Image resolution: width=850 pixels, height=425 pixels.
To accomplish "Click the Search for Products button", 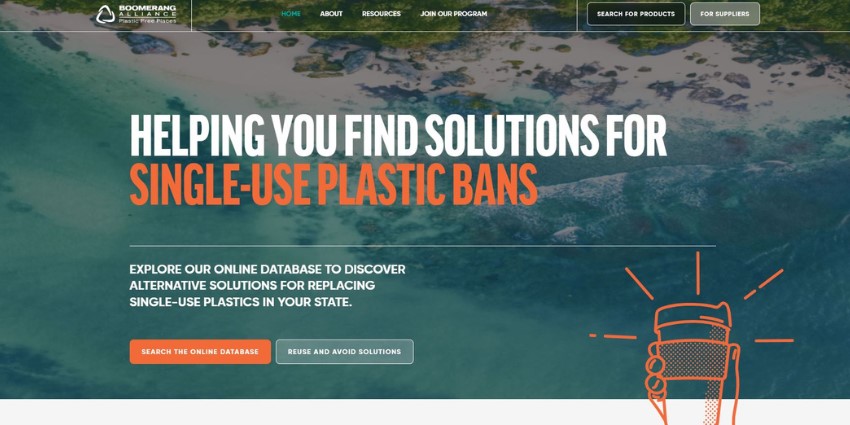I will (636, 14).
